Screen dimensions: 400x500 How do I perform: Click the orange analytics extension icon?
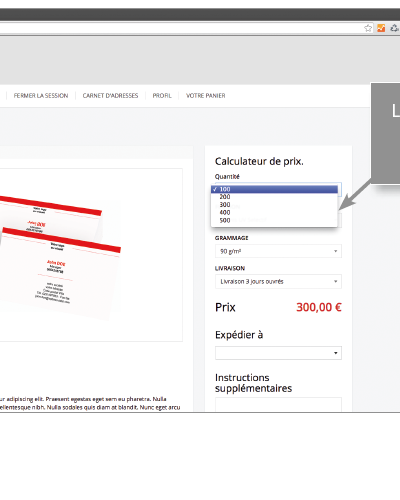tap(381, 28)
